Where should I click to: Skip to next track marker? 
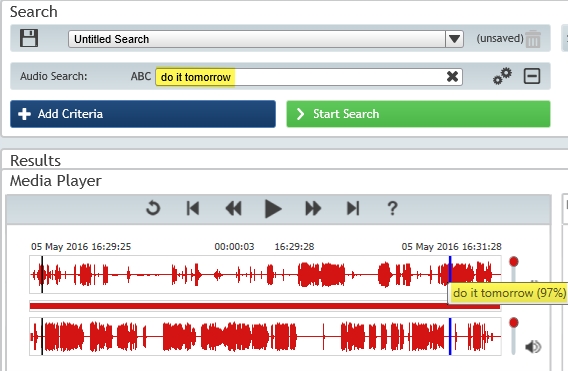(353, 208)
